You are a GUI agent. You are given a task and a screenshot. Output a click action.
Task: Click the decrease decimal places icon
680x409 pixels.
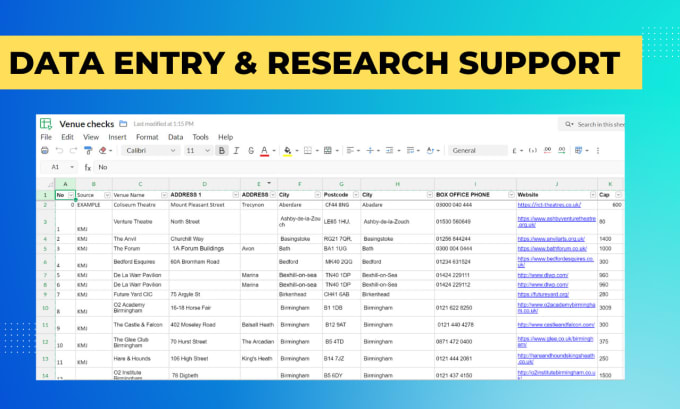547,151
